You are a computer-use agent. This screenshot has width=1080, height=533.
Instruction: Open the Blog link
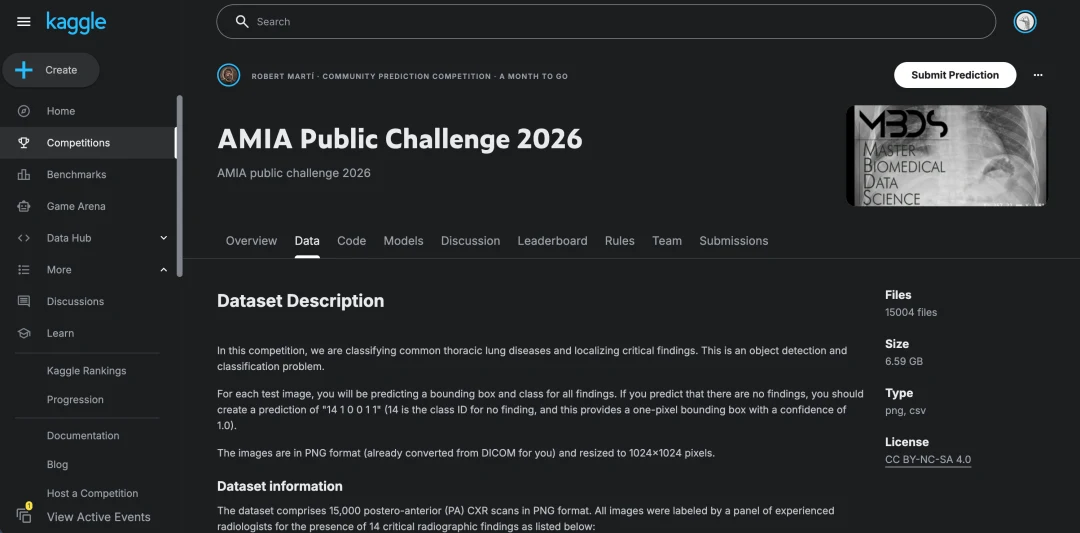[x=57, y=464]
